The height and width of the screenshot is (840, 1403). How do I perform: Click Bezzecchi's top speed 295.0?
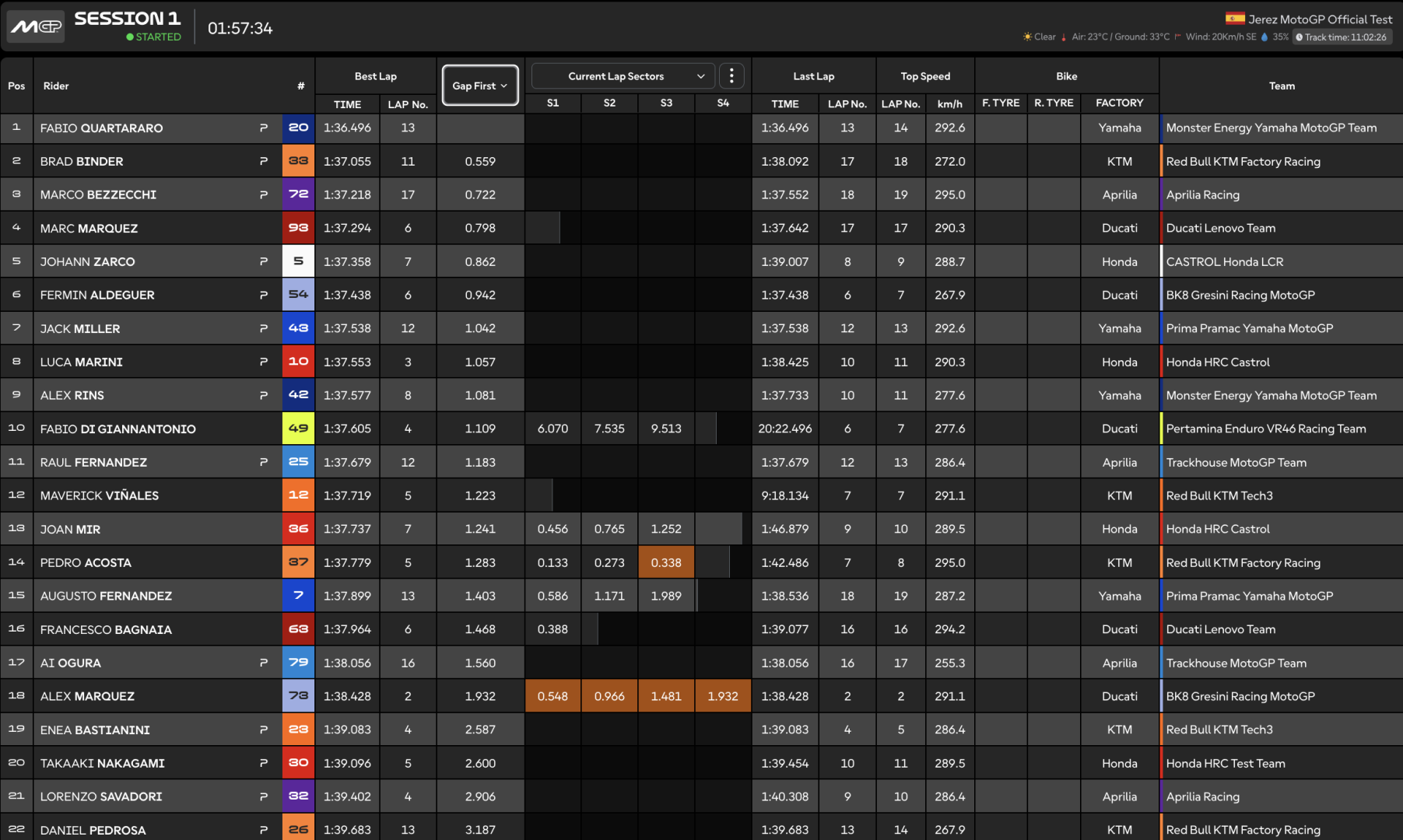(950, 194)
